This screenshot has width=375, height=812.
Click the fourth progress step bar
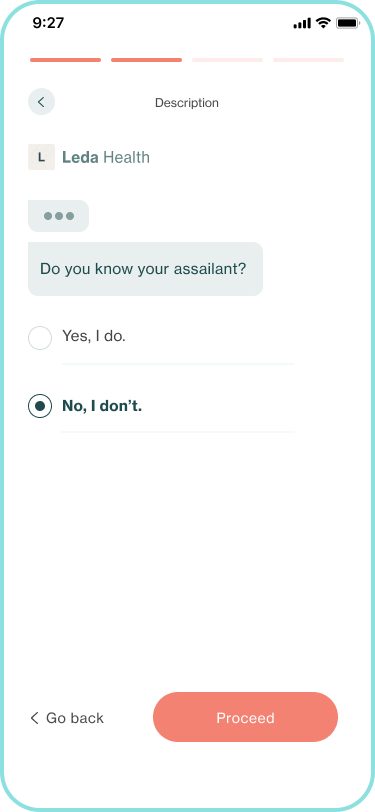309,60
